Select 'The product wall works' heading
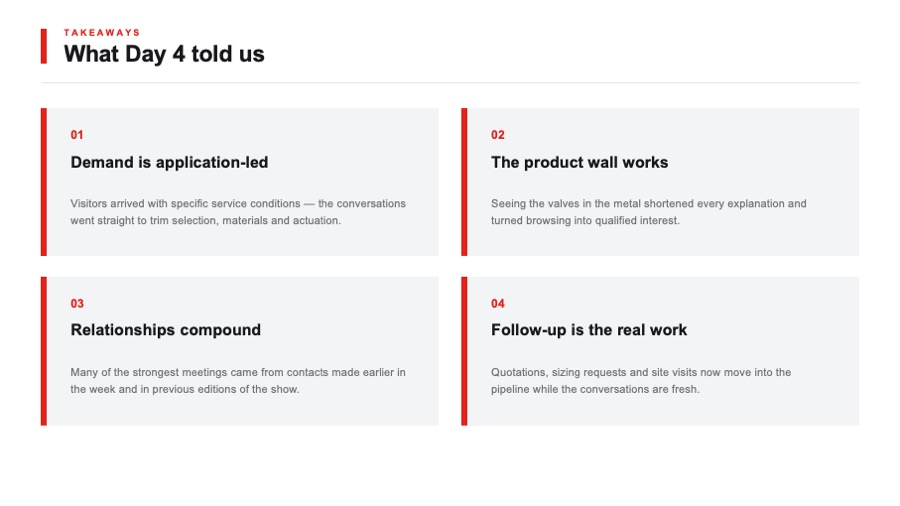The image size is (900, 506). 580,162
